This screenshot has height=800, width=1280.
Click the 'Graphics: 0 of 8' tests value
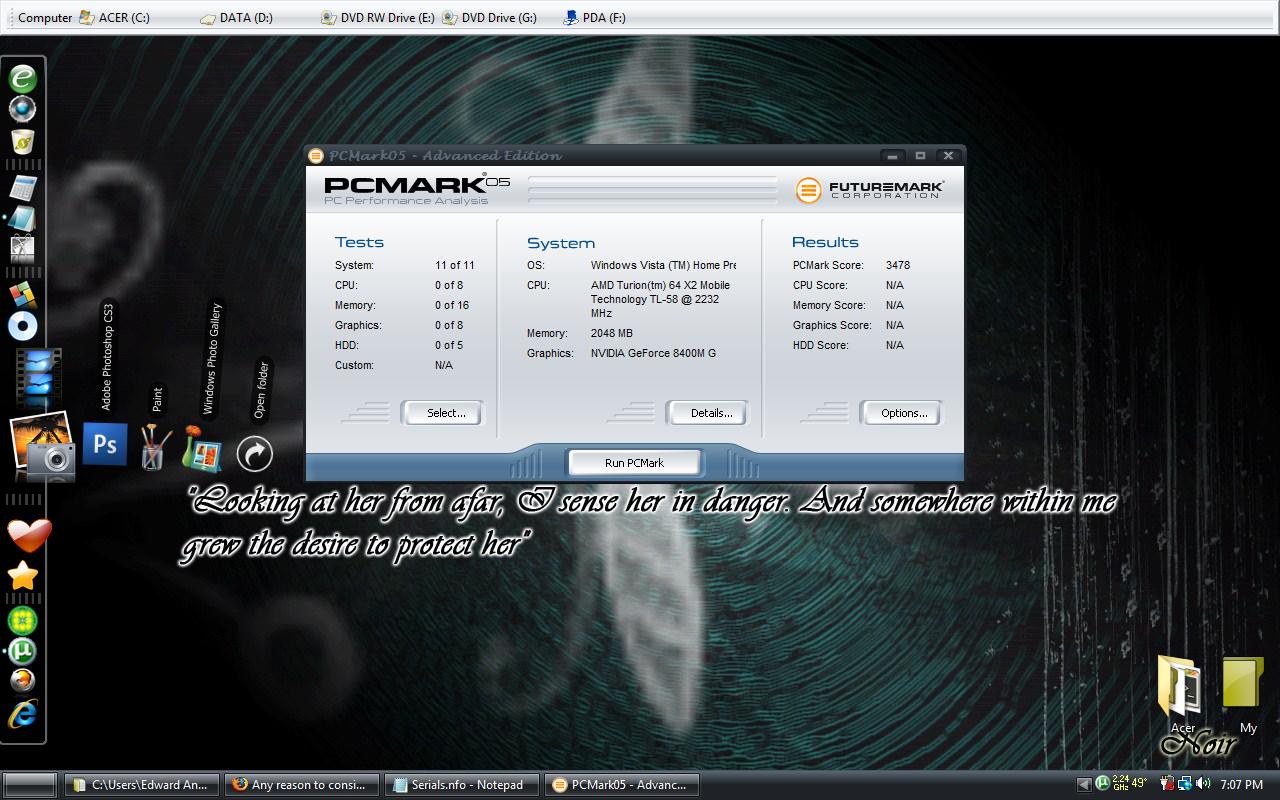pyautogui.click(x=449, y=326)
